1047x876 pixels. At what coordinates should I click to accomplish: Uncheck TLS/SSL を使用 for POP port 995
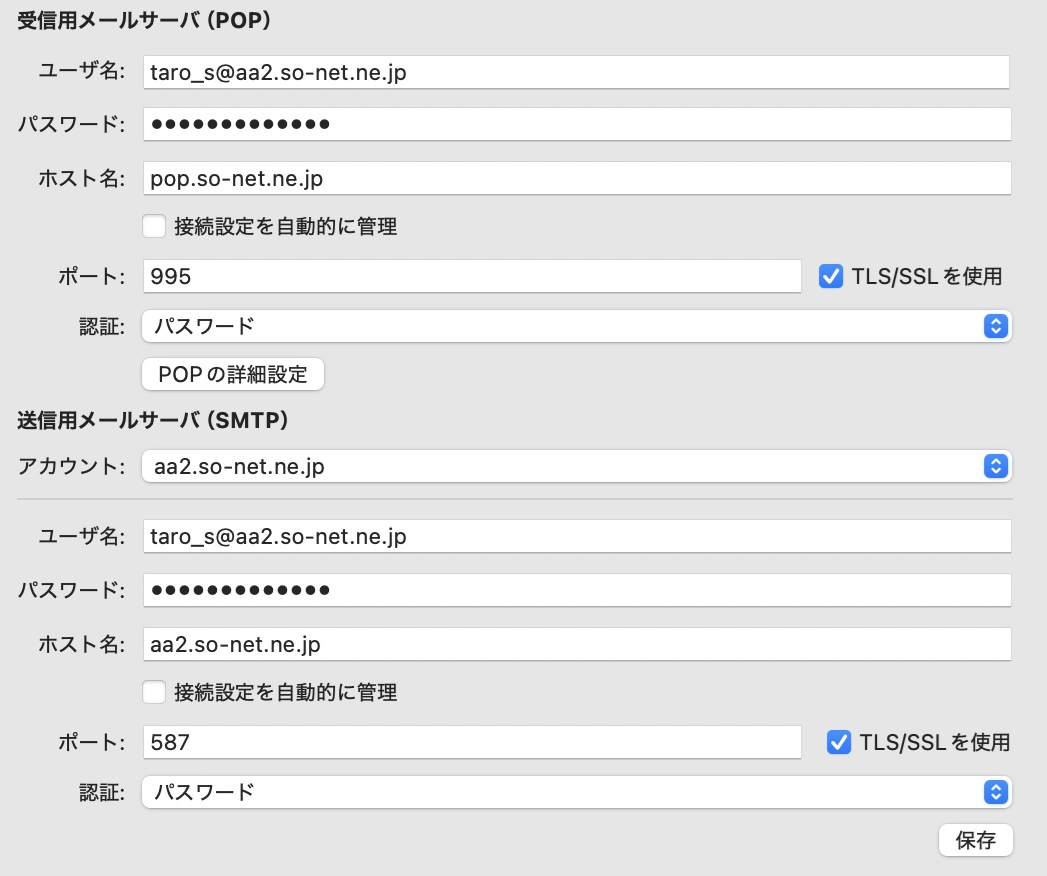pyautogui.click(x=830, y=277)
